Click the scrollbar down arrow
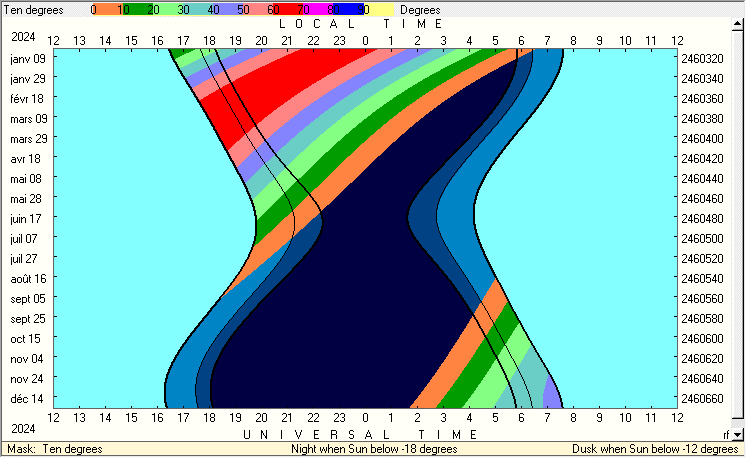This screenshot has height=458, width=746. click(737, 434)
